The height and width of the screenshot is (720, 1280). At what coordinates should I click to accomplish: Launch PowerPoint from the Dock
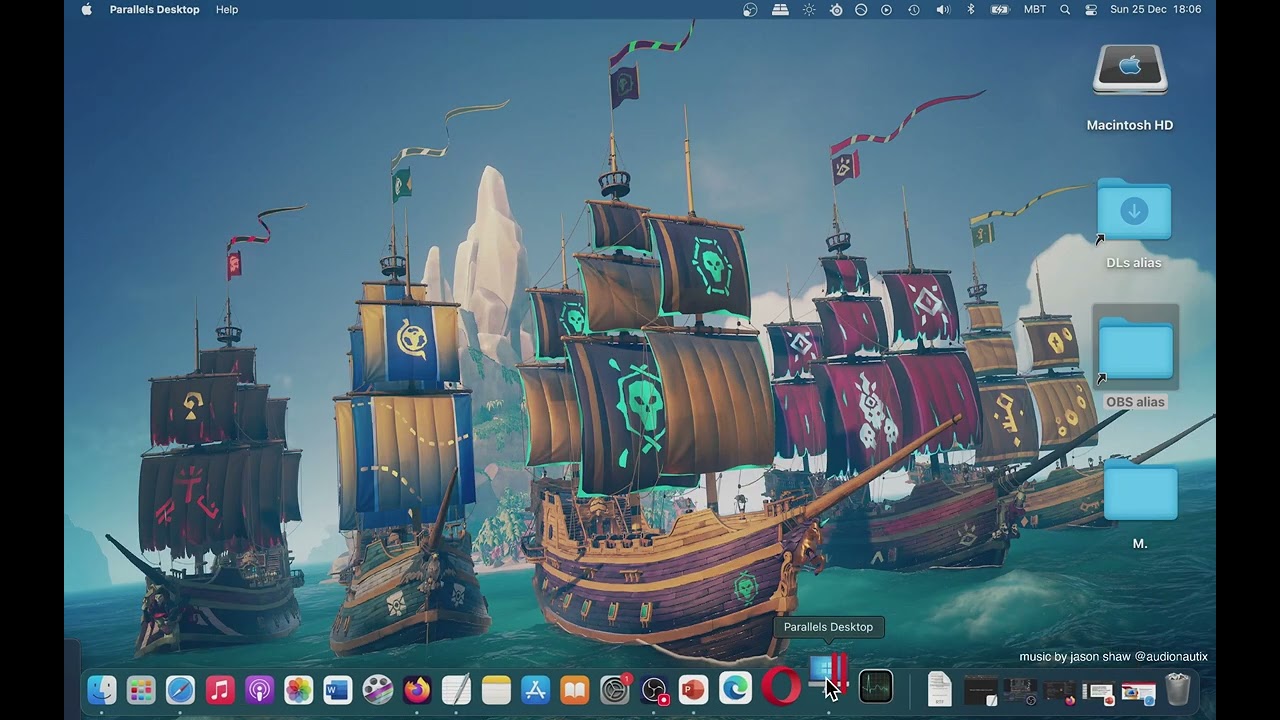coord(693,689)
